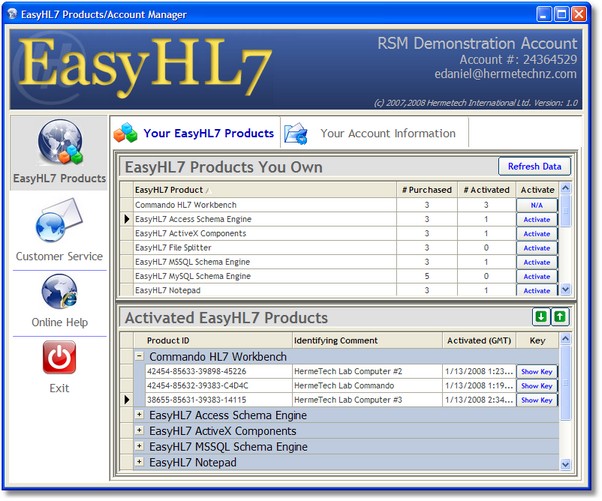Click the Activated (GMT) column header

tap(479, 341)
